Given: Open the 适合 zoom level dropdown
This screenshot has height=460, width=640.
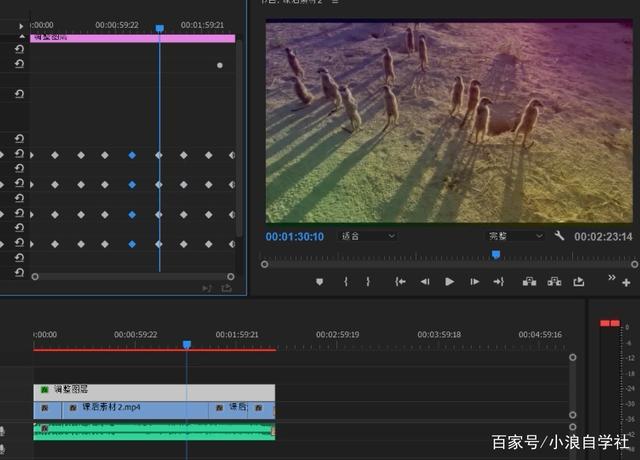Looking at the screenshot, I should [x=367, y=236].
